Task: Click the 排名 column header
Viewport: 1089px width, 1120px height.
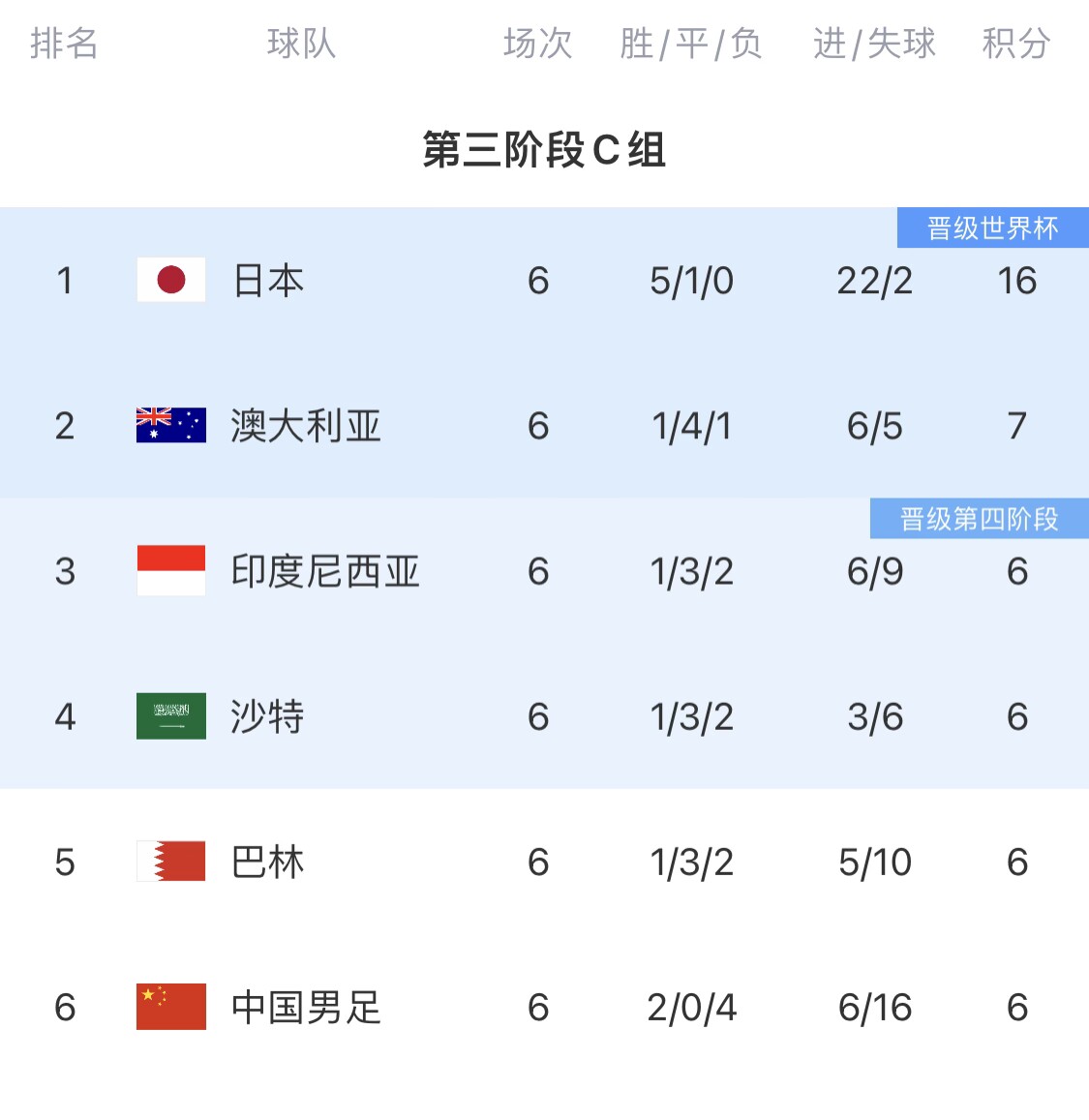Action: point(64,44)
